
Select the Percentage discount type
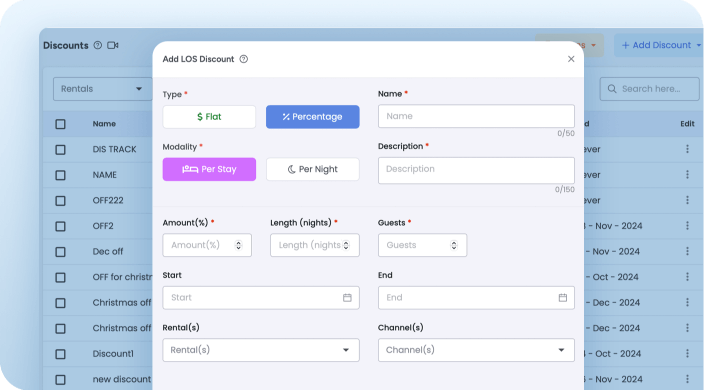coord(312,117)
